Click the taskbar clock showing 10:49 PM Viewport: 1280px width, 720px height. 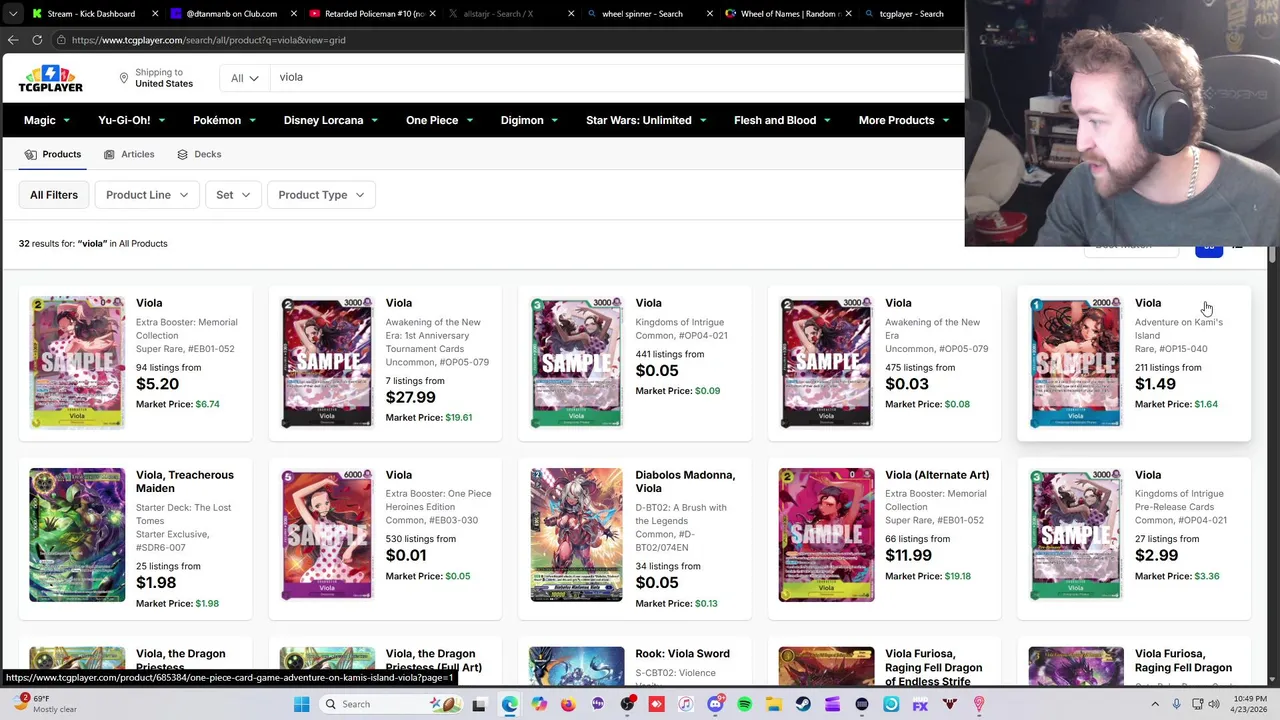click(1250, 704)
